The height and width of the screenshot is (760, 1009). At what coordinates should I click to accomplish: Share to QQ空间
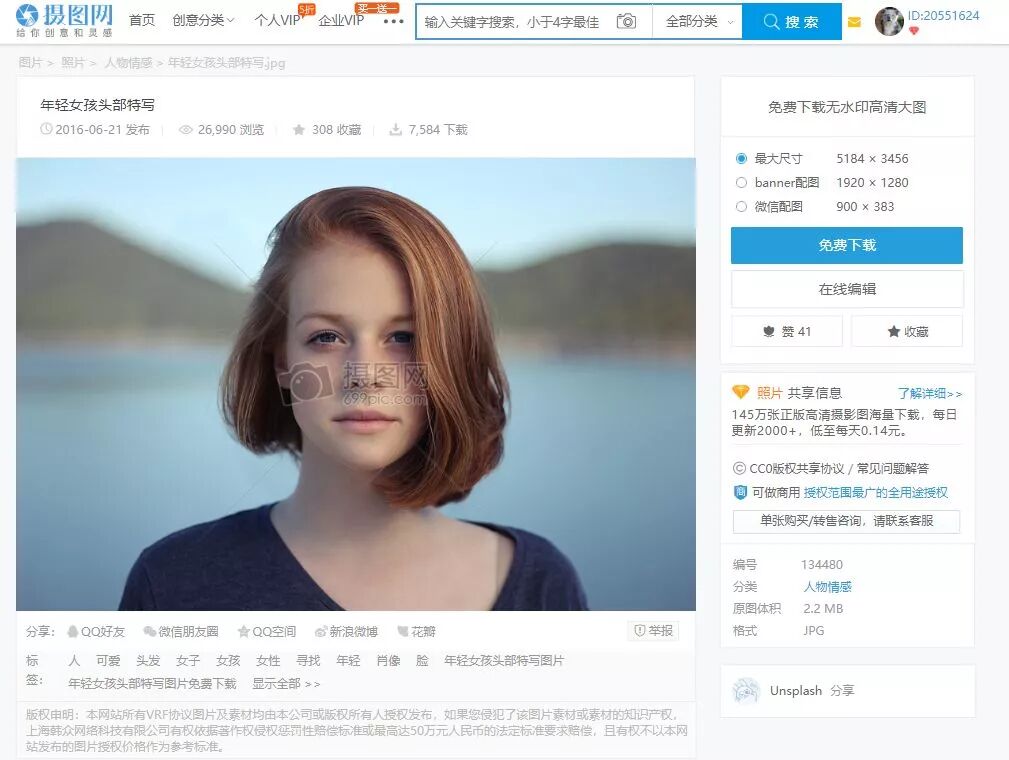coord(267,632)
